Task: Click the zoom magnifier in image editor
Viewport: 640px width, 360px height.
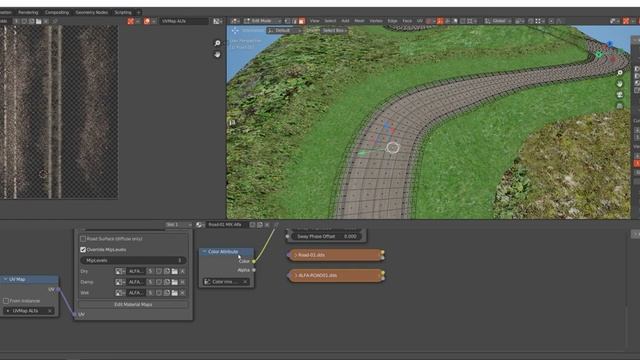Action: 218,43
